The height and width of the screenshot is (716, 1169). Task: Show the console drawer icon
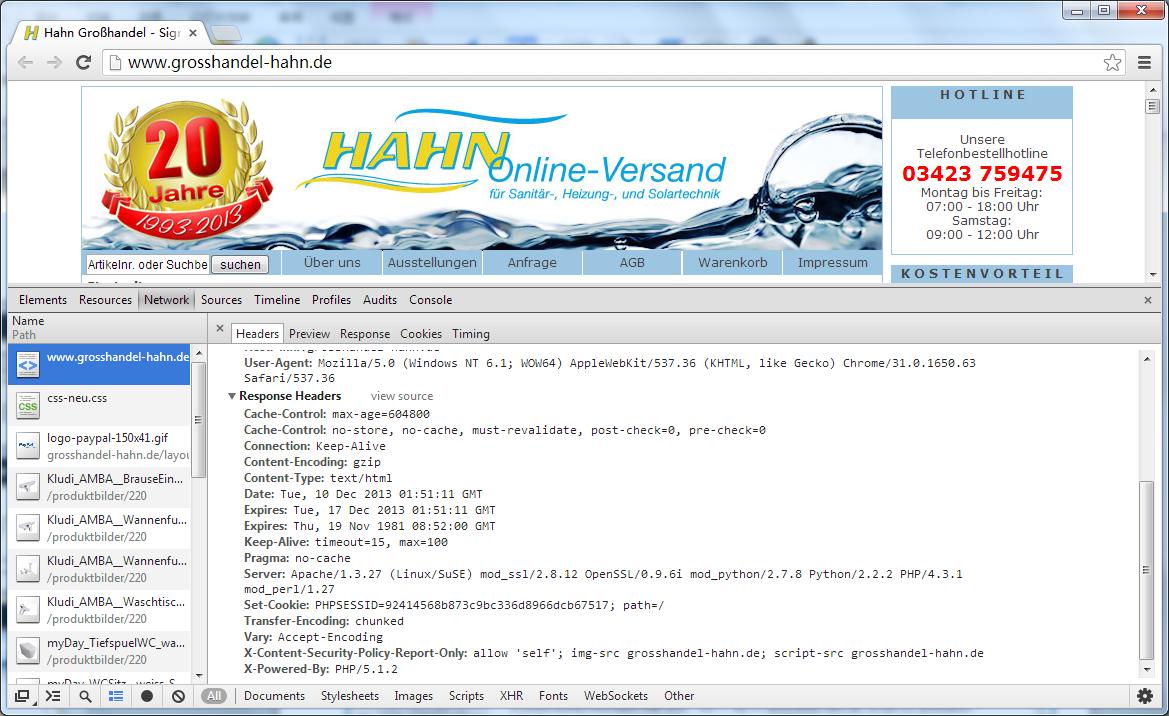click(53, 696)
